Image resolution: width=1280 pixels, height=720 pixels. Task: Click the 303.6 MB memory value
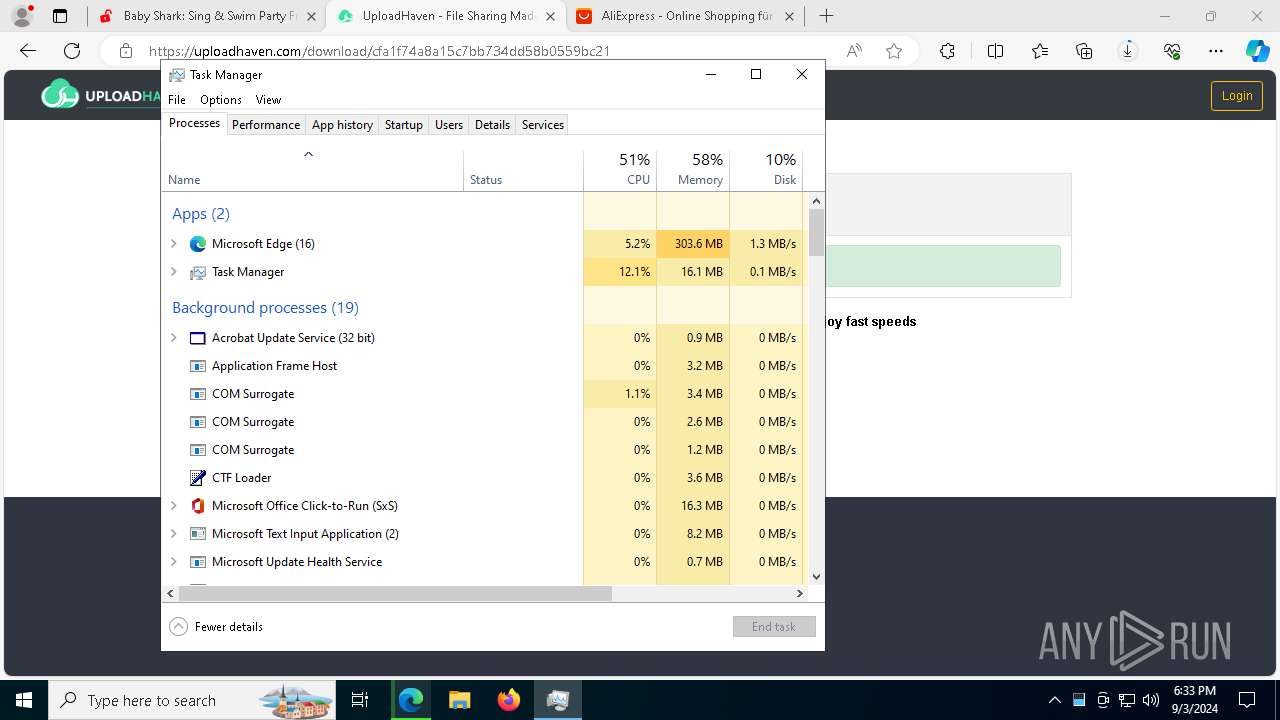[693, 244]
